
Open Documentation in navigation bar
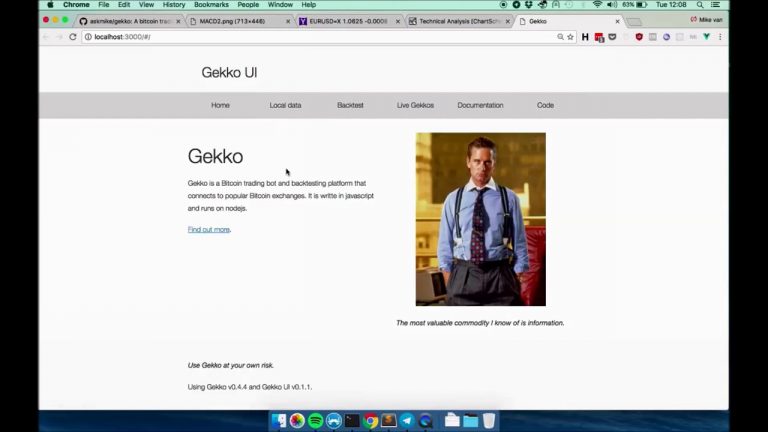(x=480, y=105)
